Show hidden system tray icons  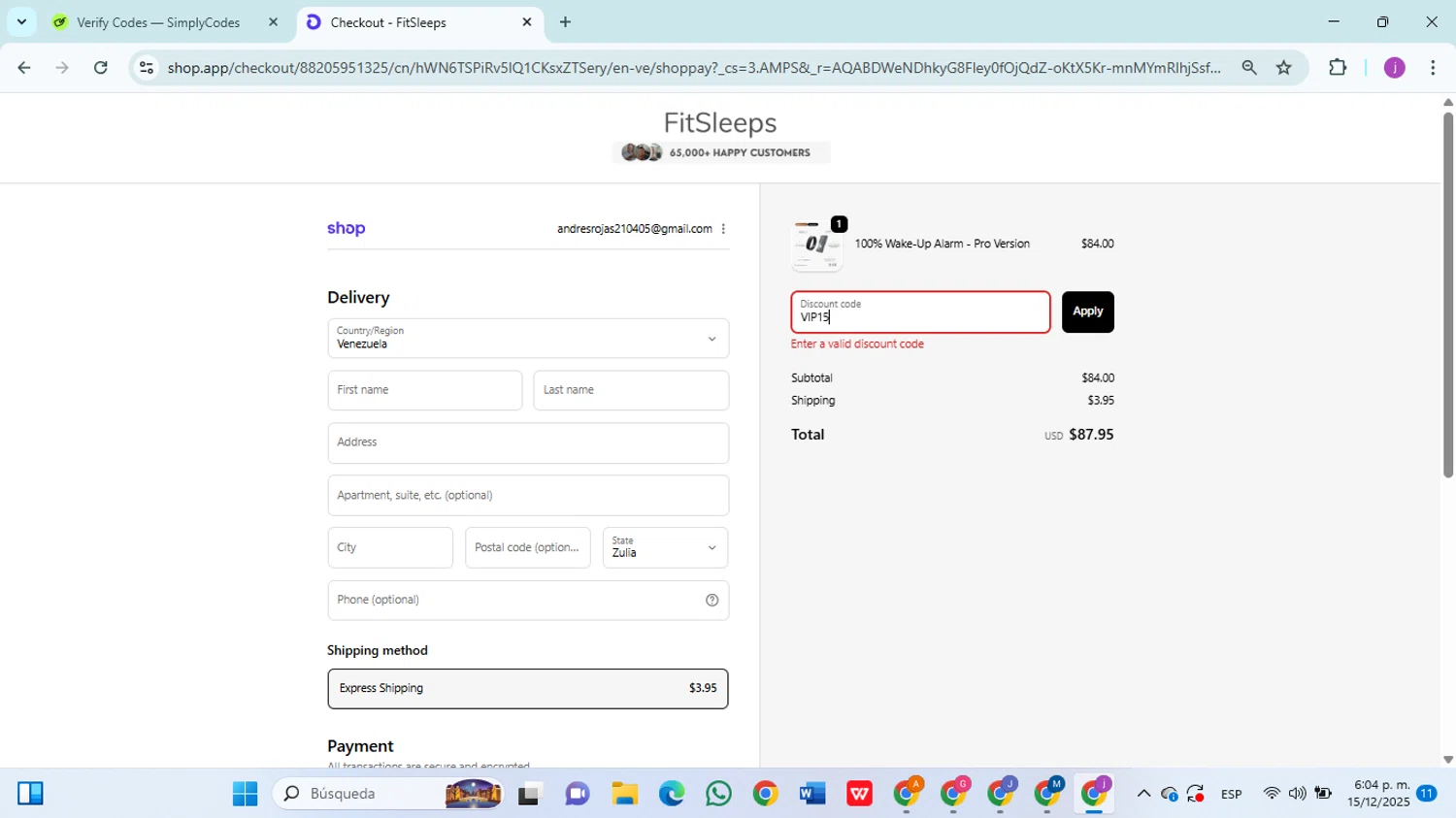tap(1143, 794)
